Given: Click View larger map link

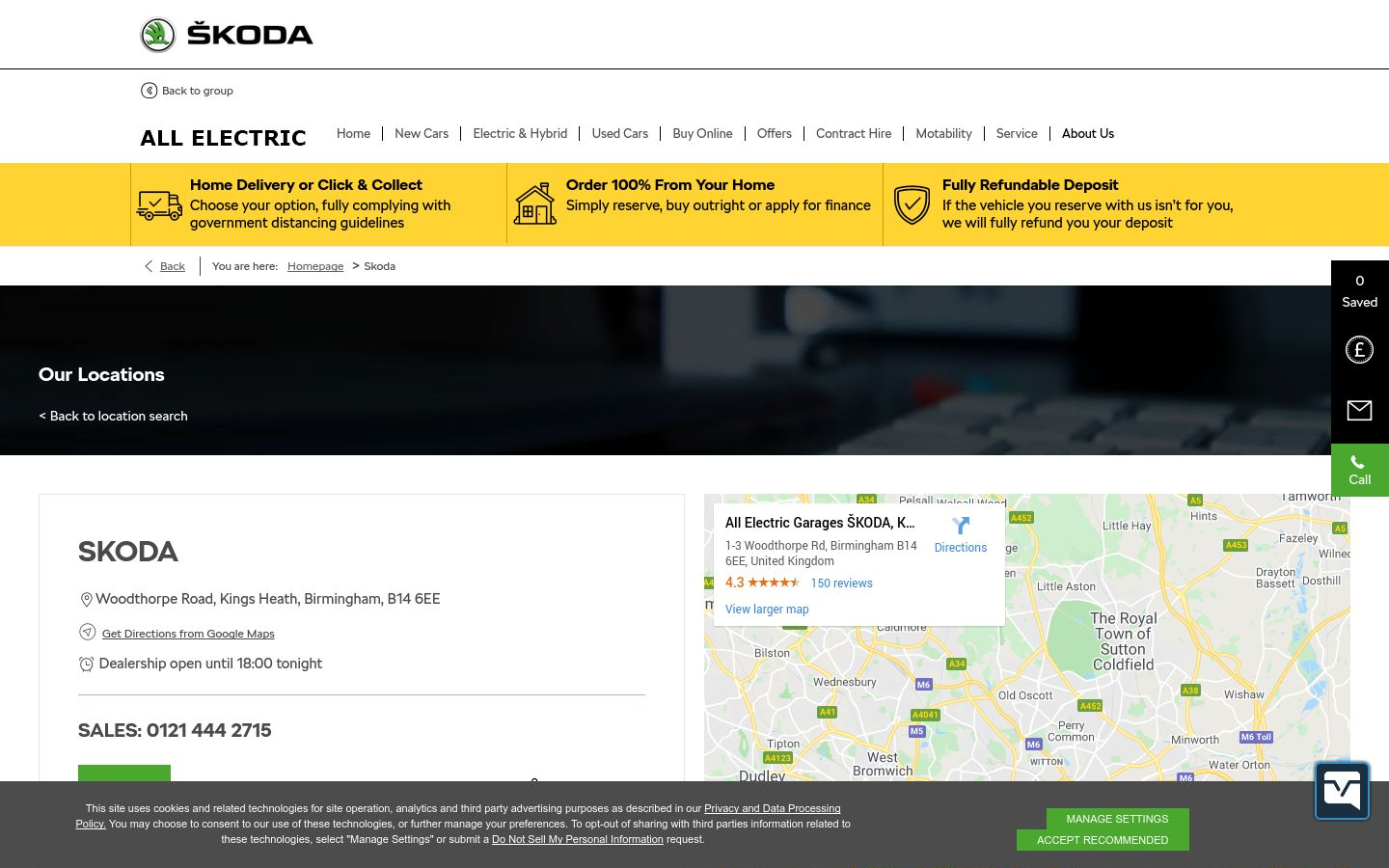Looking at the screenshot, I should pos(767,610).
